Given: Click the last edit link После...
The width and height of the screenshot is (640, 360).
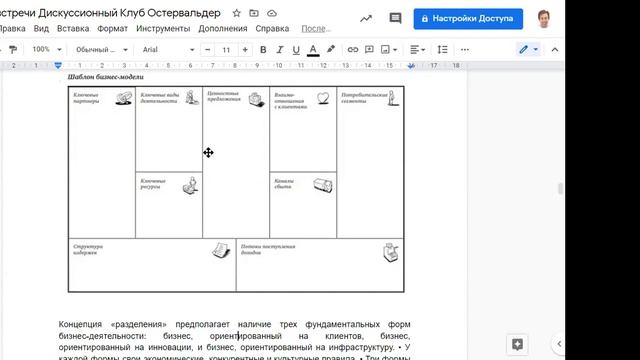Looking at the screenshot, I should (316, 29).
